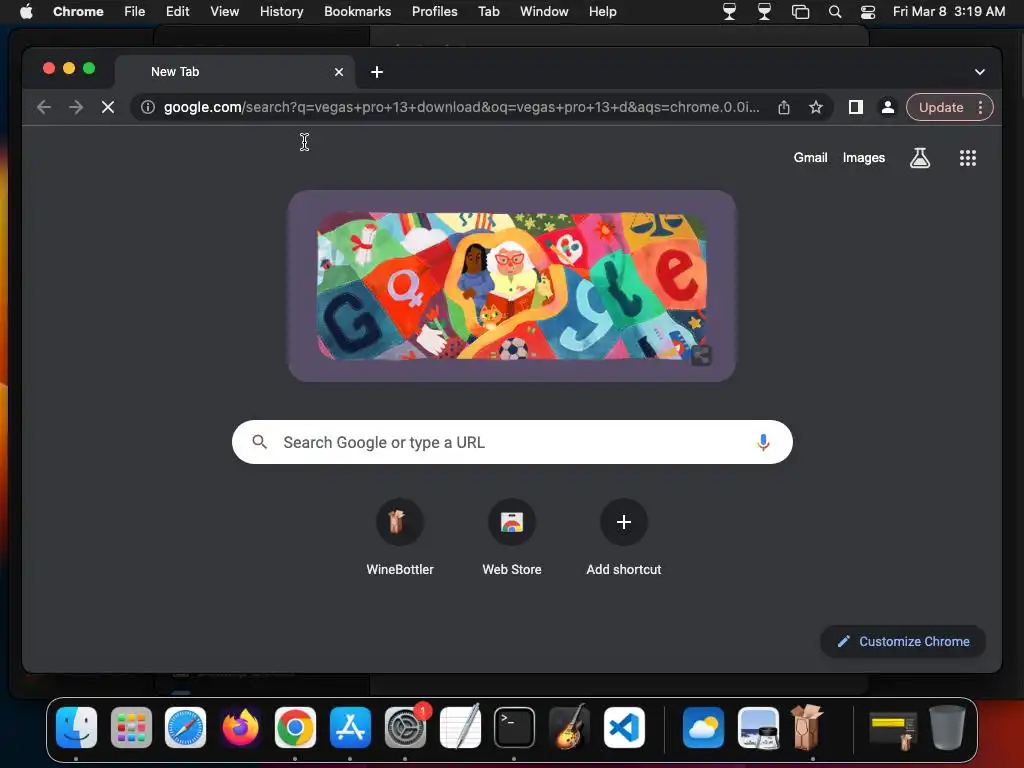Open Chrome's three-dot menu

point(980,107)
